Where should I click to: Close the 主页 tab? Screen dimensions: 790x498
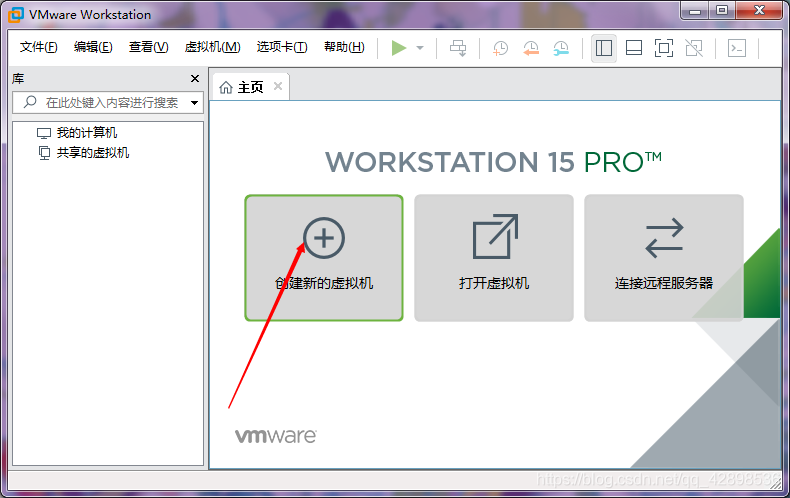(278, 86)
